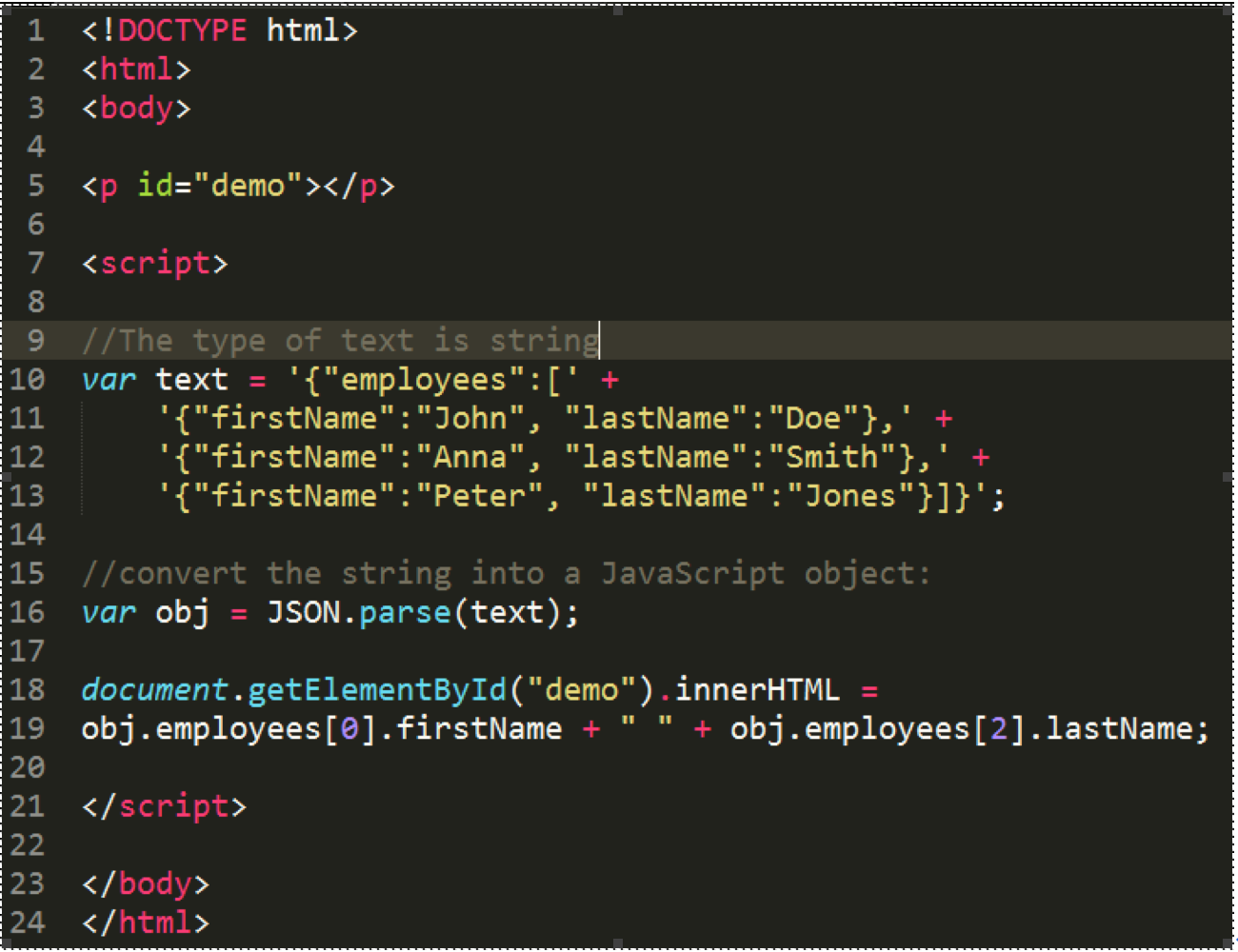Click line number 9 in the gutter
Screen dimensions: 1238x952
(36, 341)
